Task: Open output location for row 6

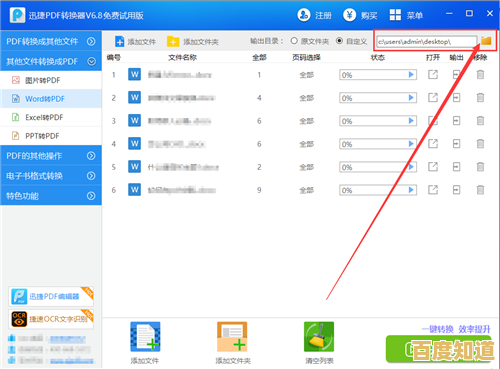Action: 456,190
